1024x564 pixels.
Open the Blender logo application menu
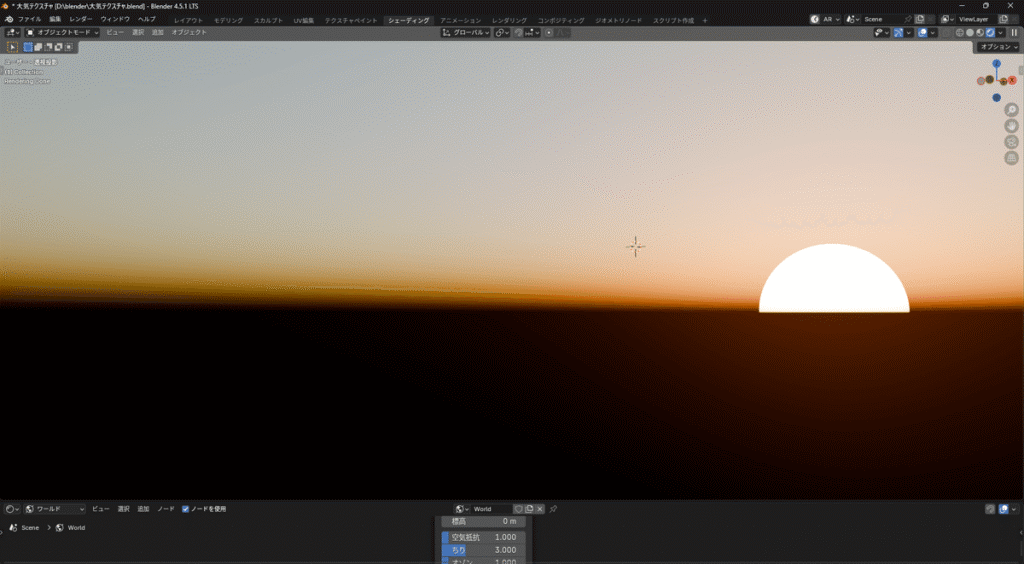(8, 19)
